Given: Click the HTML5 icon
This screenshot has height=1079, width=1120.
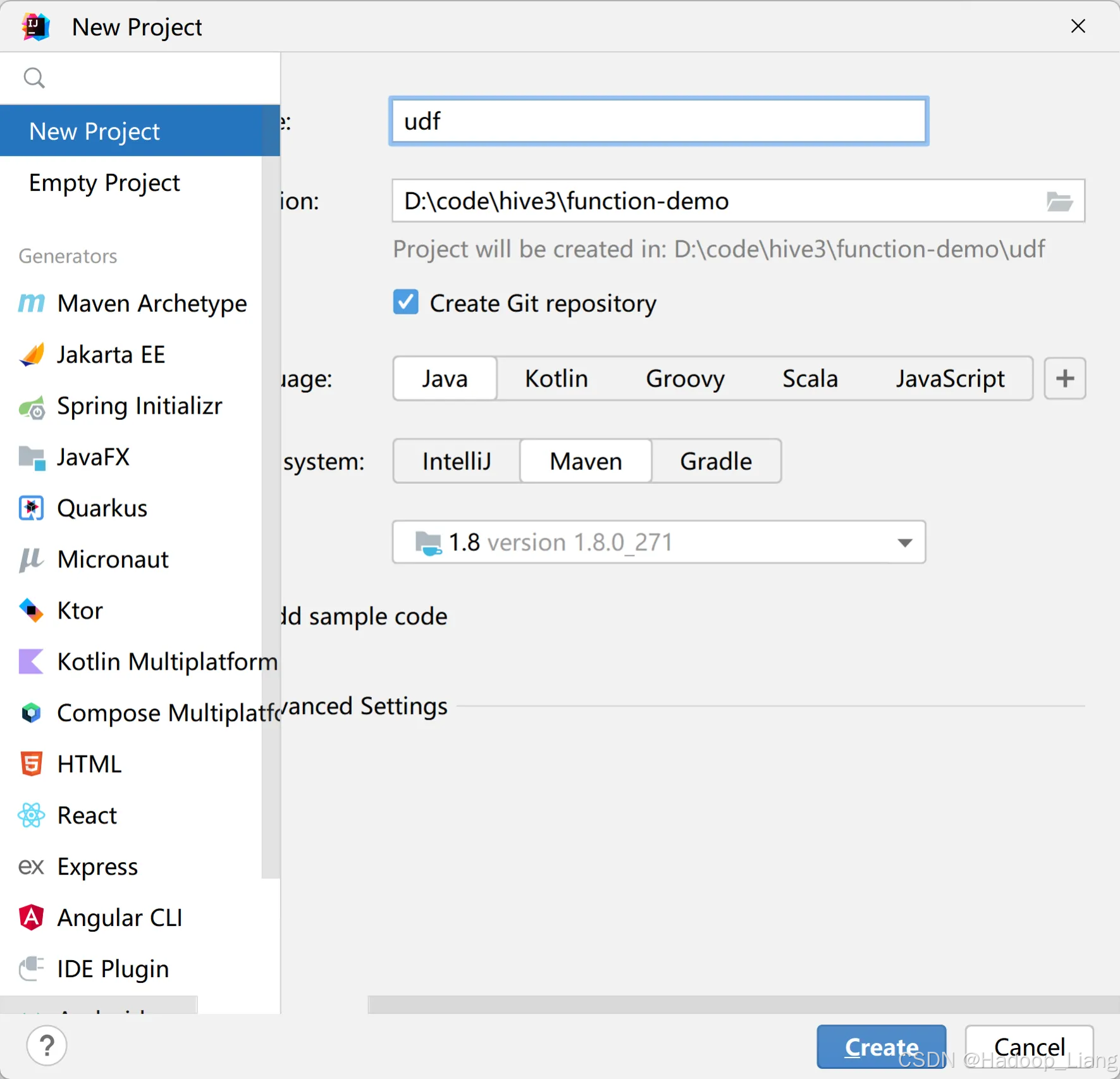Looking at the screenshot, I should point(32,764).
